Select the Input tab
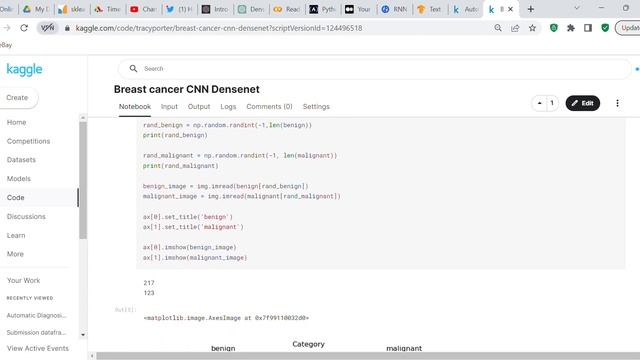The image size is (640, 360). click(x=169, y=107)
